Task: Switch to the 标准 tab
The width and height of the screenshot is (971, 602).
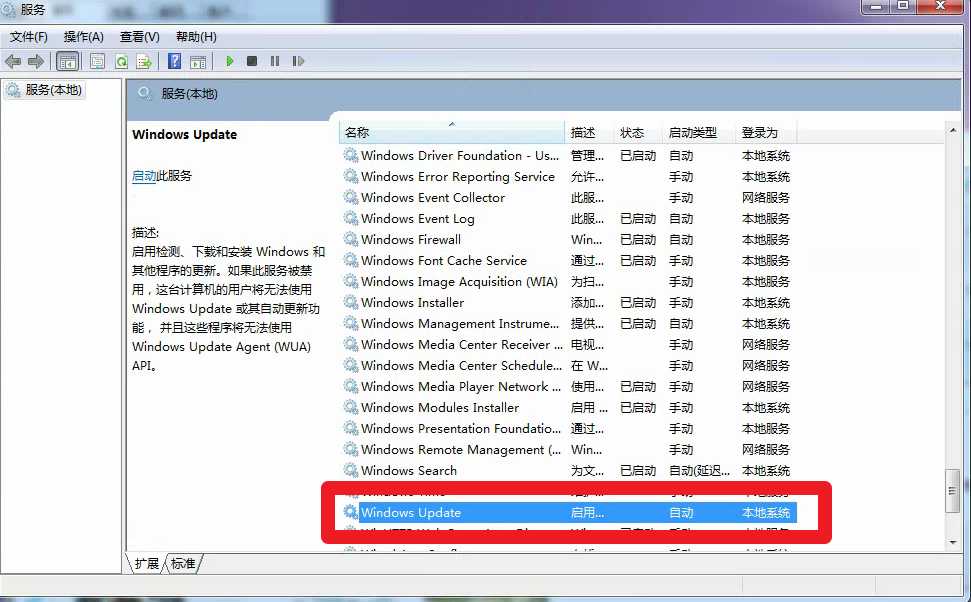Action: coord(183,563)
